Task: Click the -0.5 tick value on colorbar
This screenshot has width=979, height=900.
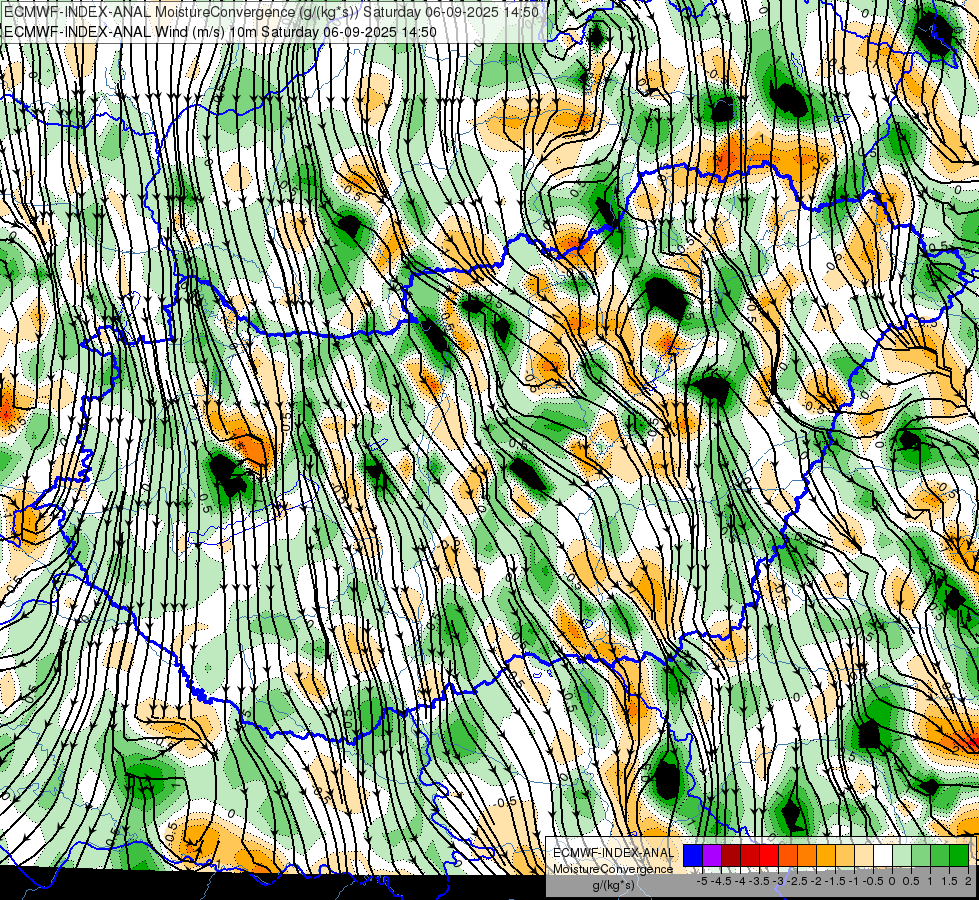Action: [873, 881]
